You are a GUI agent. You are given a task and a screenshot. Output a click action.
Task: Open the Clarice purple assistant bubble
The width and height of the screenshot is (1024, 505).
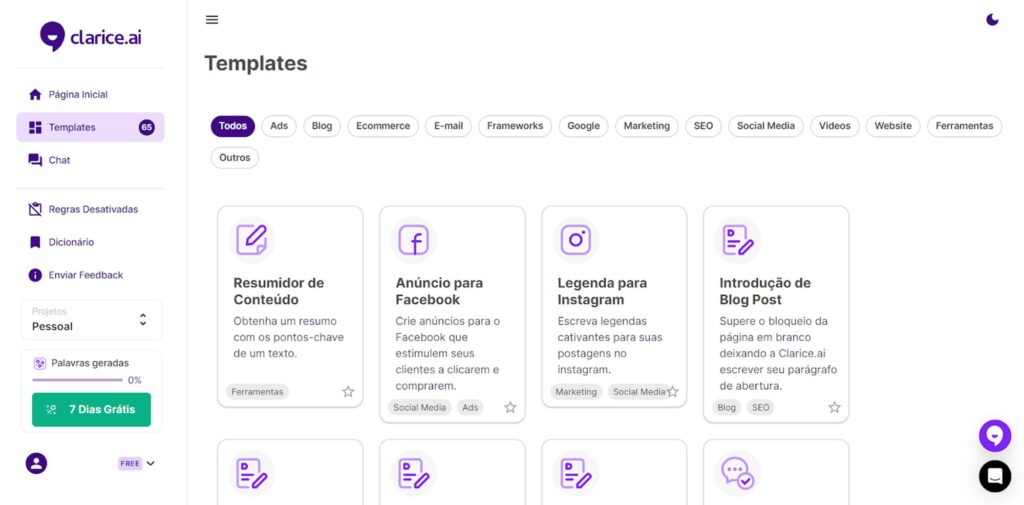[x=994, y=436]
